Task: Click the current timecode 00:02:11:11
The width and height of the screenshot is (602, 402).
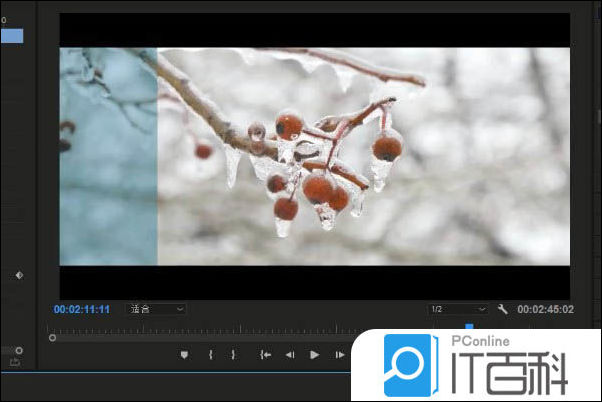Action: [x=82, y=309]
